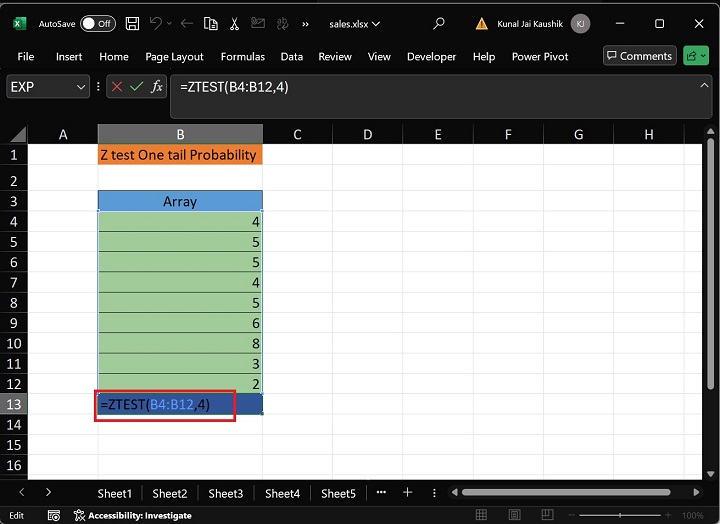The height and width of the screenshot is (524, 720).
Task: Open the Undo history dropdown arrow
Action: (169, 23)
